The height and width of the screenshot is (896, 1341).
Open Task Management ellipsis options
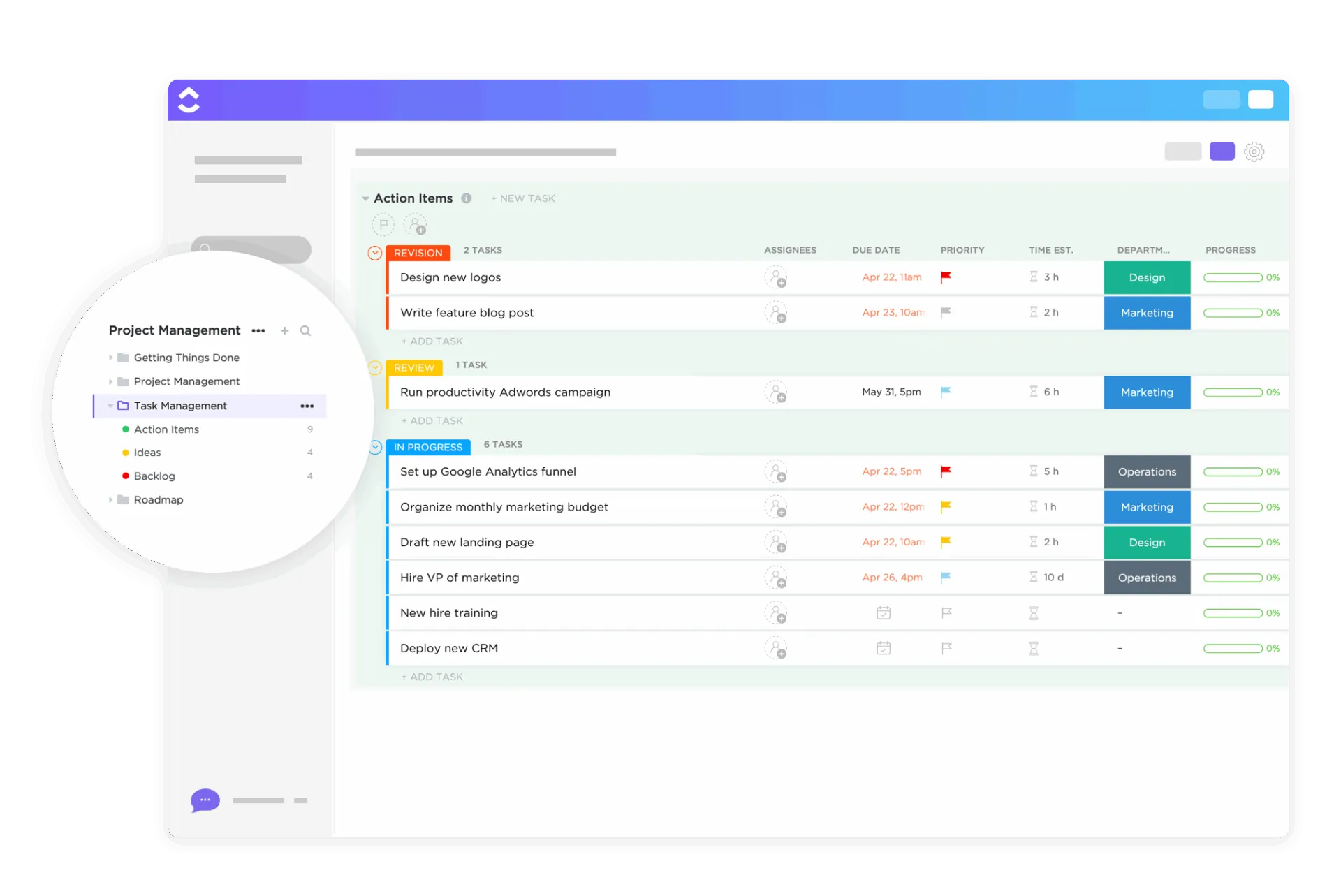[x=307, y=406]
